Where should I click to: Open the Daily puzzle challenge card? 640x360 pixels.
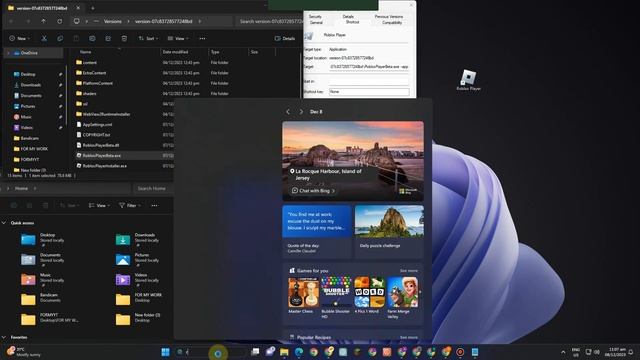click(389, 231)
